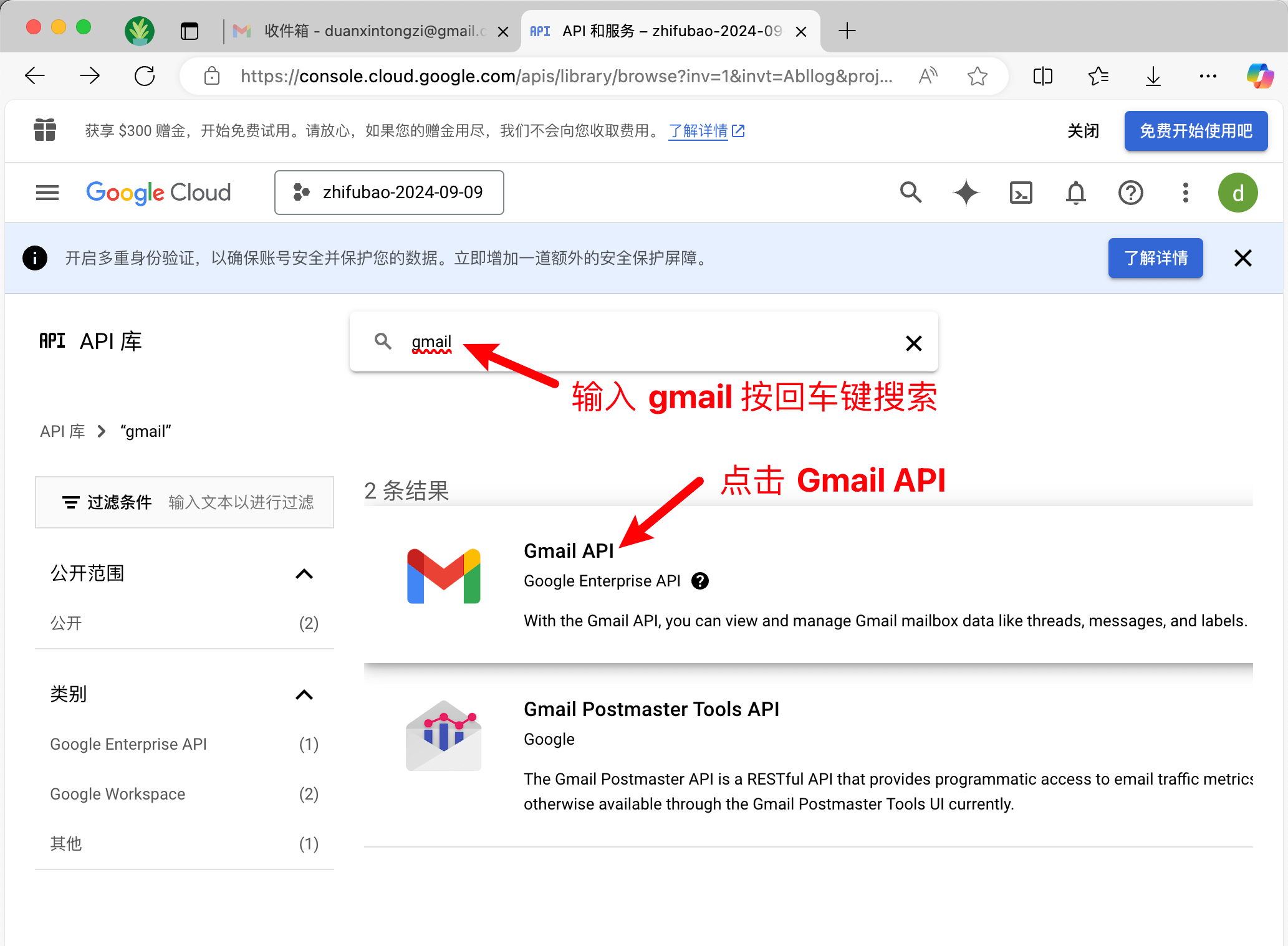Collapse the 公开范围 filter section
The width and height of the screenshot is (1288, 946).
coord(304,573)
